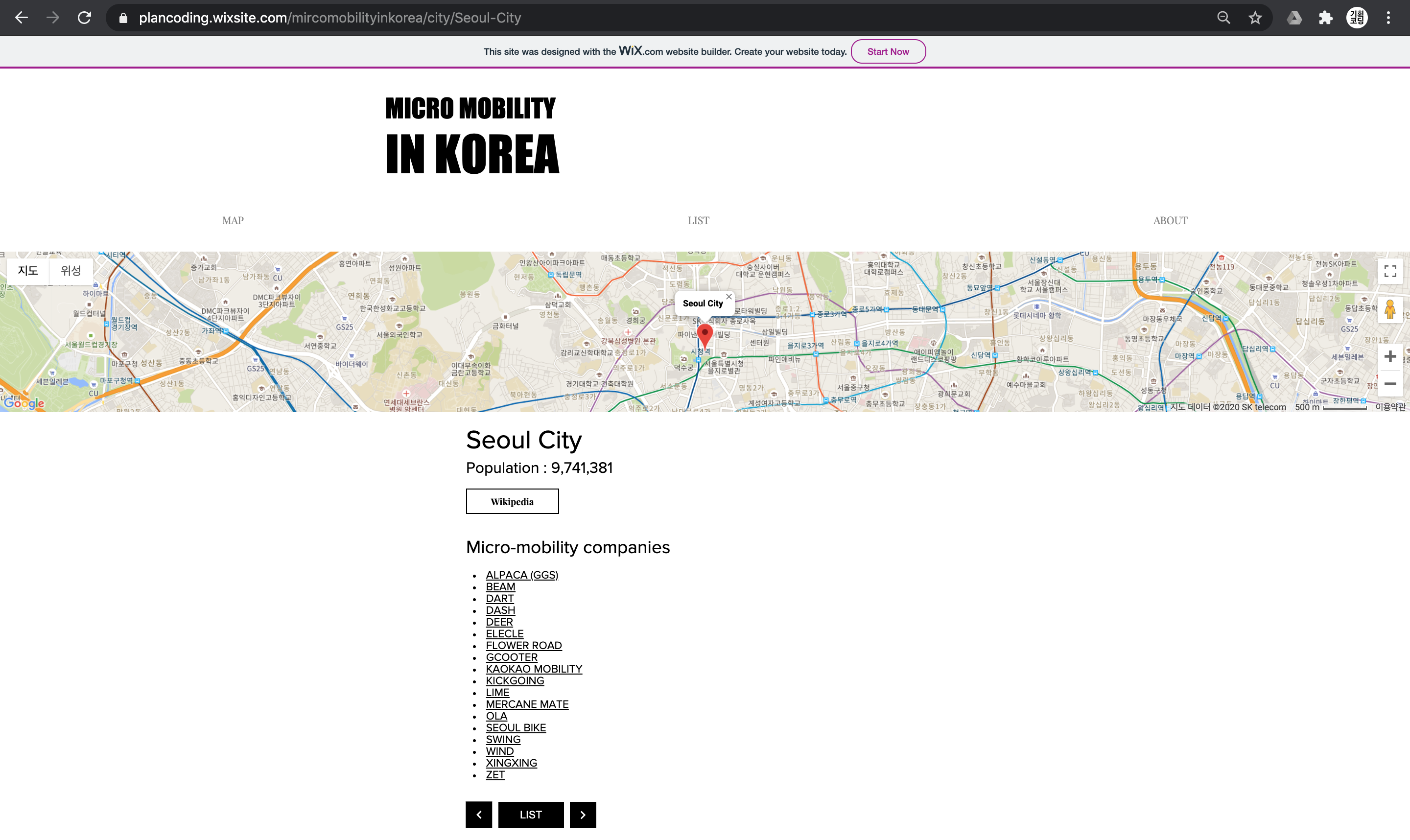This screenshot has width=1410, height=840.
Task: Switch map to standard (지도) view
Action: click(28, 271)
